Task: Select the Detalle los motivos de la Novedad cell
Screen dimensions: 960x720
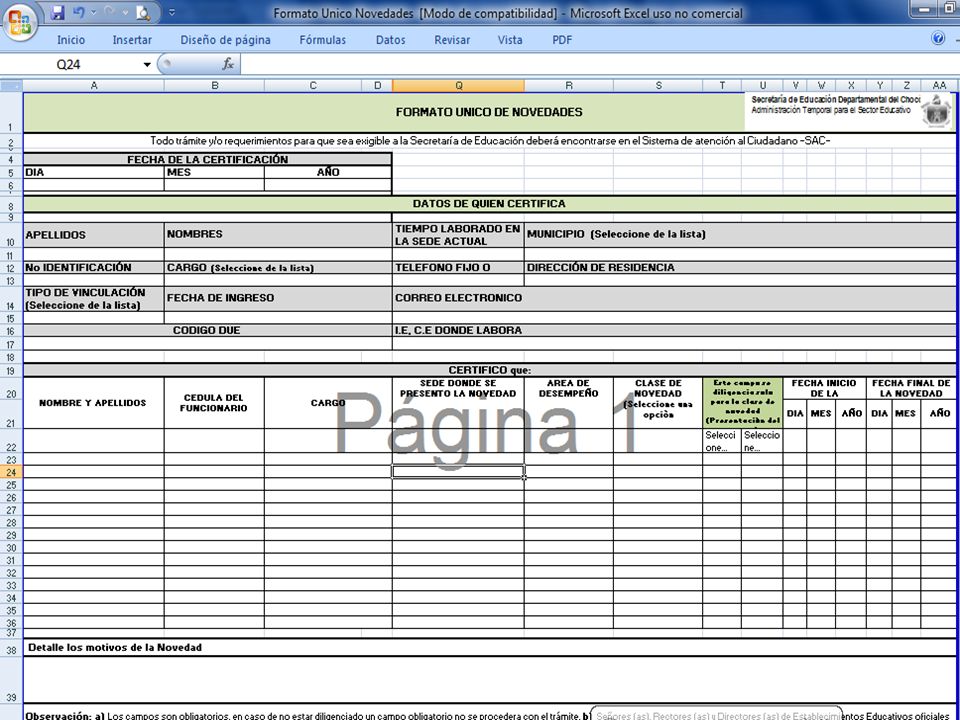Action: coord(489,648)
